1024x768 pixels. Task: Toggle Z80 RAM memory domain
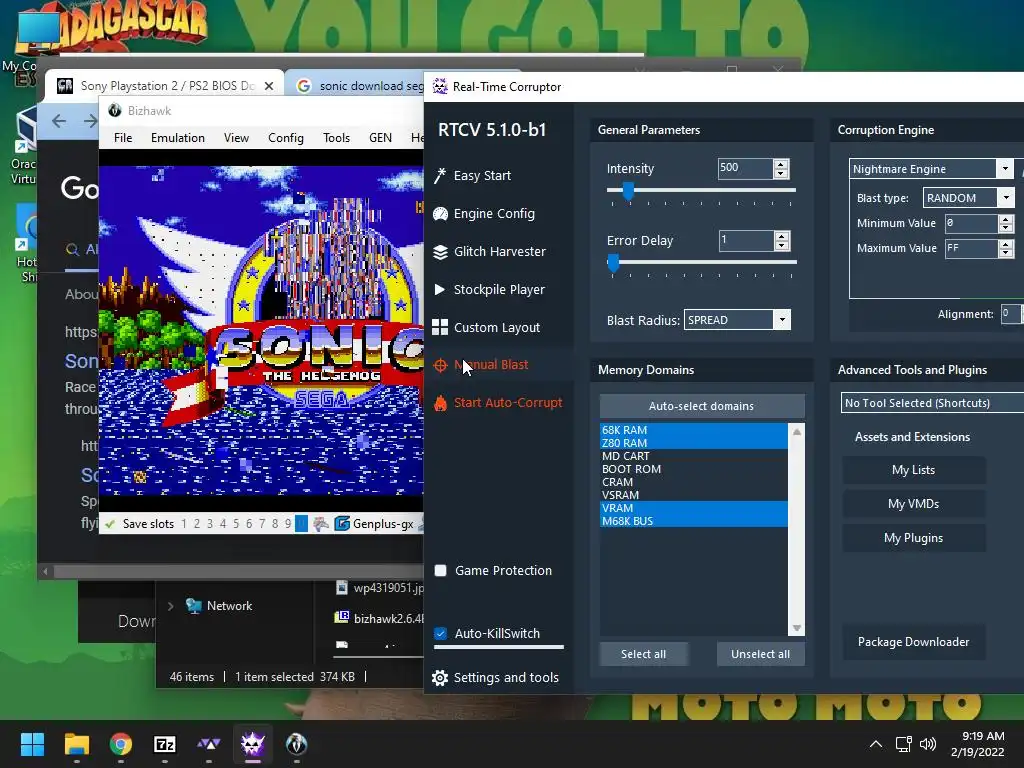click(x=694, y=443)
